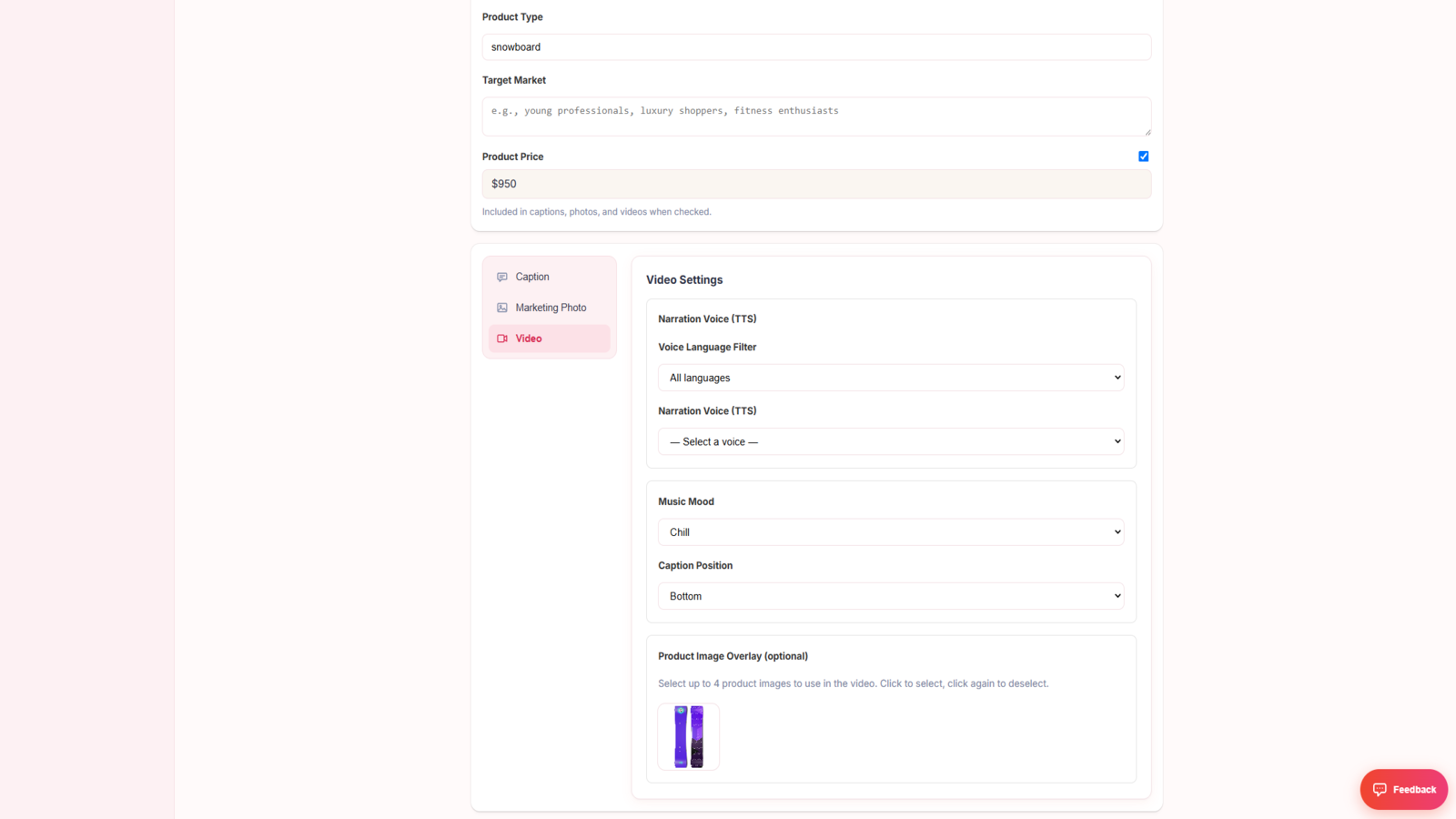This screenshot has height=819, width=1456.
Task: Open the Select a voice dropdown
Action: 891,441
